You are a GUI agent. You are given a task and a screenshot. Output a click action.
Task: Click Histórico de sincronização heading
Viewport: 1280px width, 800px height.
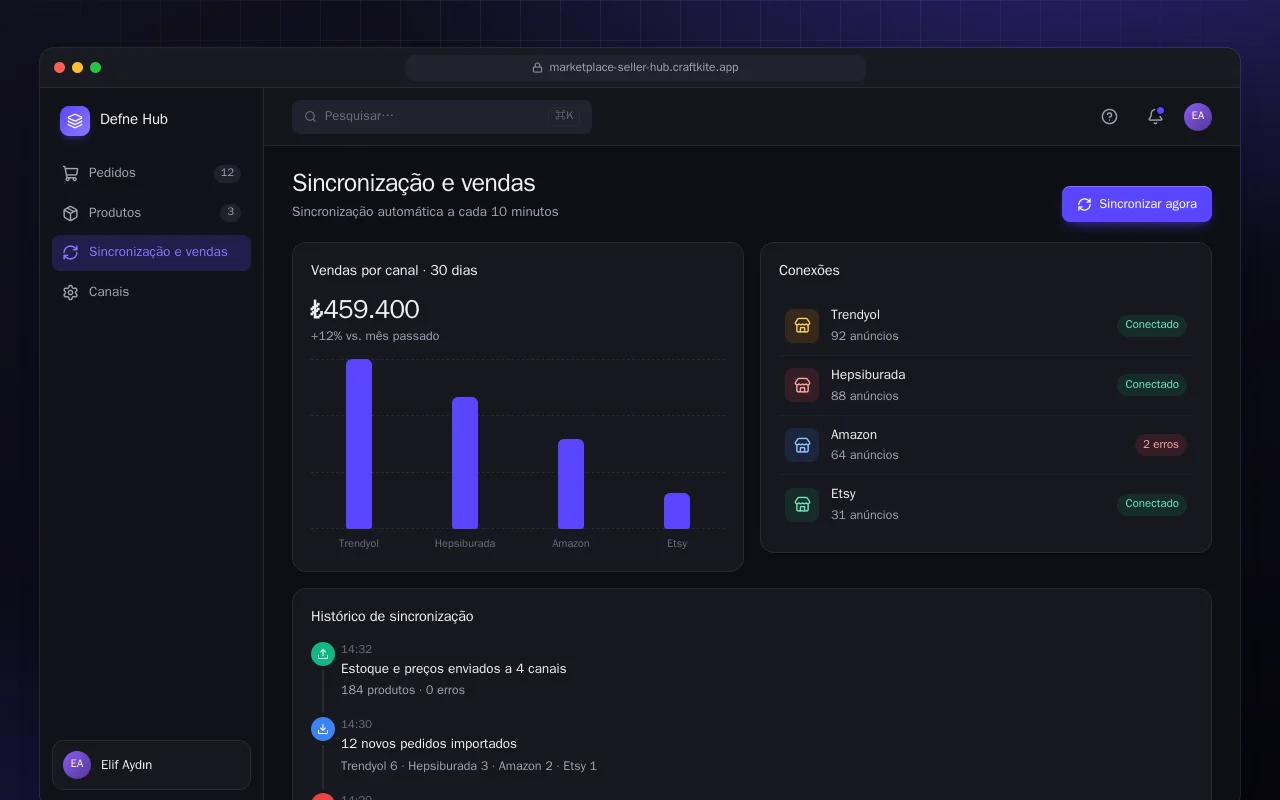(392, 617)
